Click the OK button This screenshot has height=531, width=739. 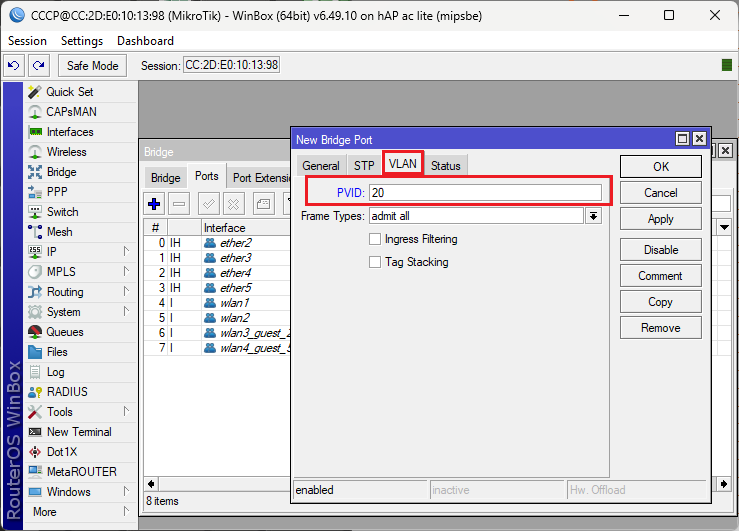pyautogui.click(x=661, y=166)
